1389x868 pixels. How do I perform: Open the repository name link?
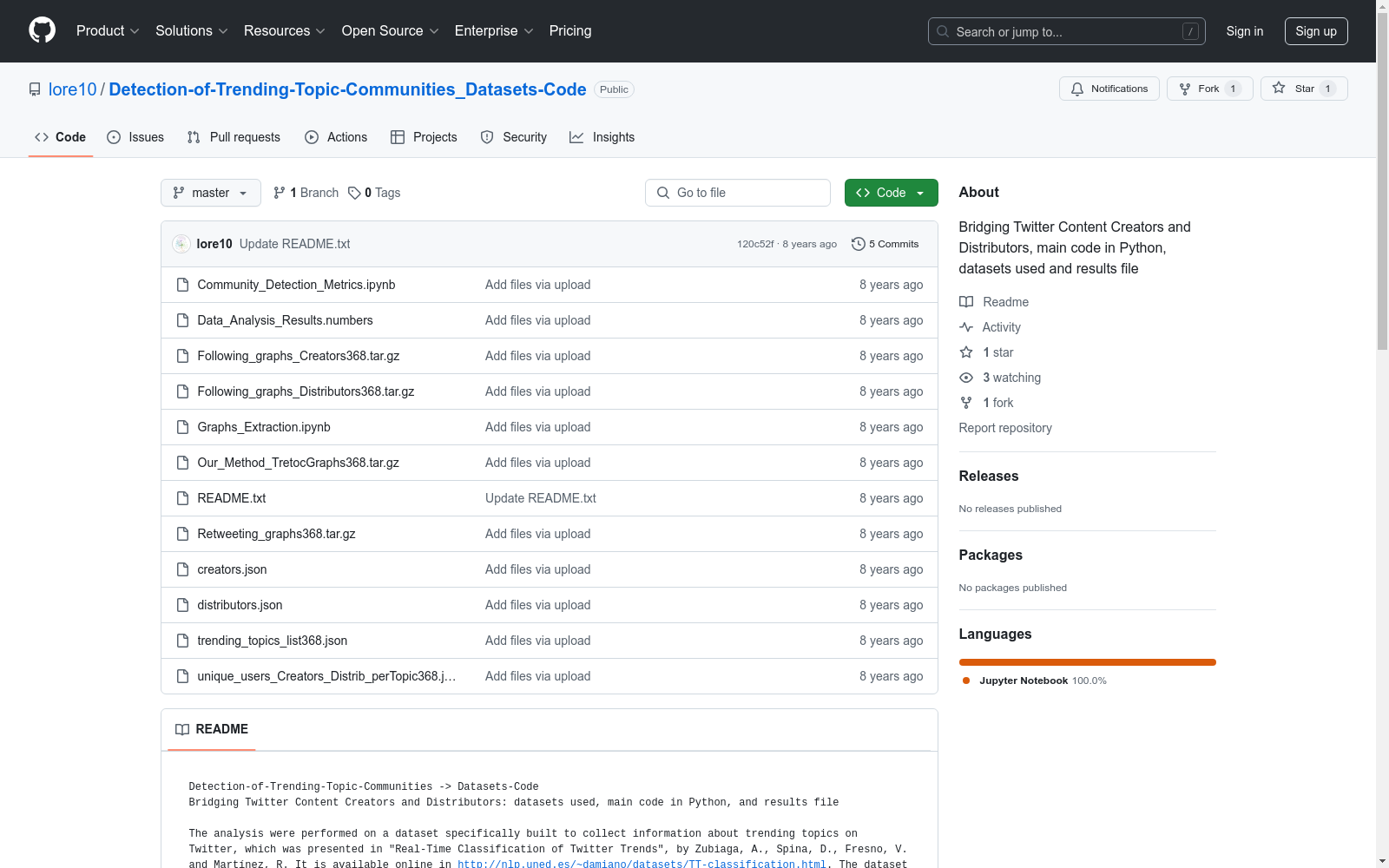coord(347,89)
